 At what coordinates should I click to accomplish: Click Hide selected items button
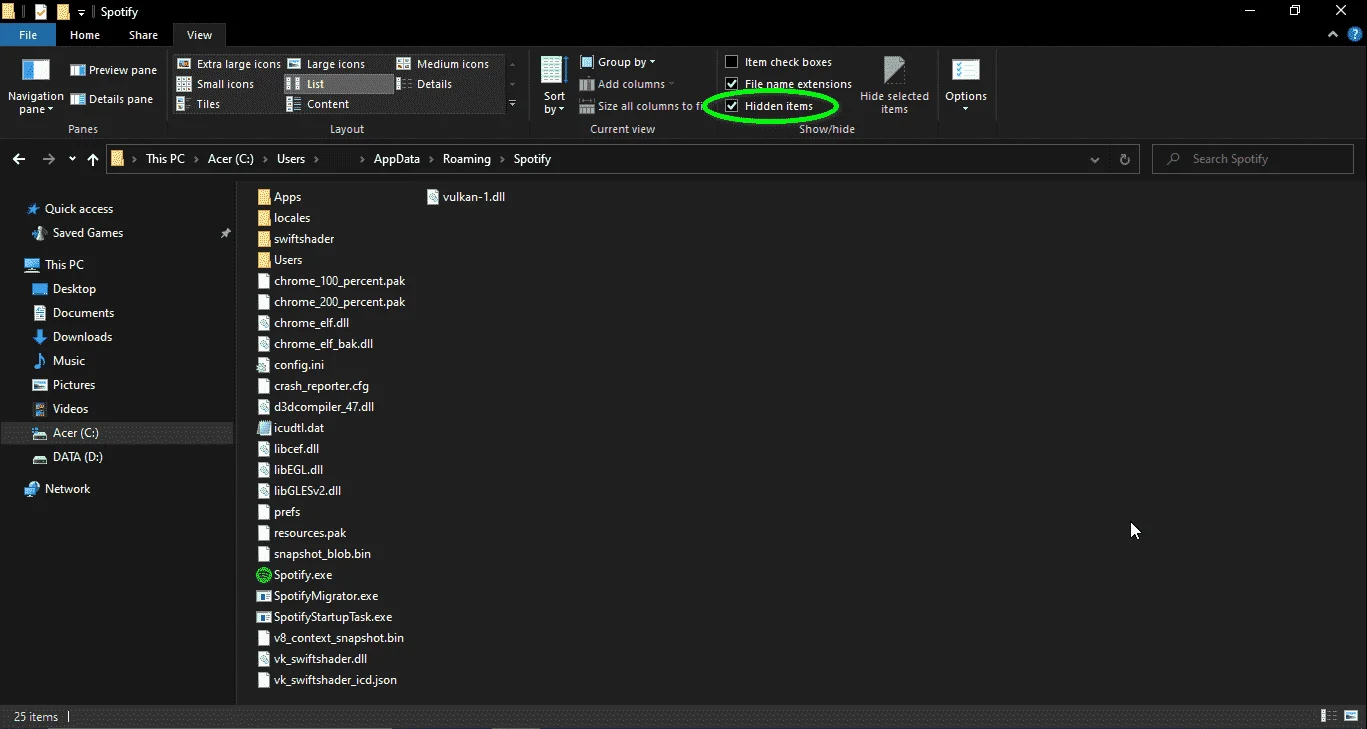pyautogui.click(x=894, y=85)
